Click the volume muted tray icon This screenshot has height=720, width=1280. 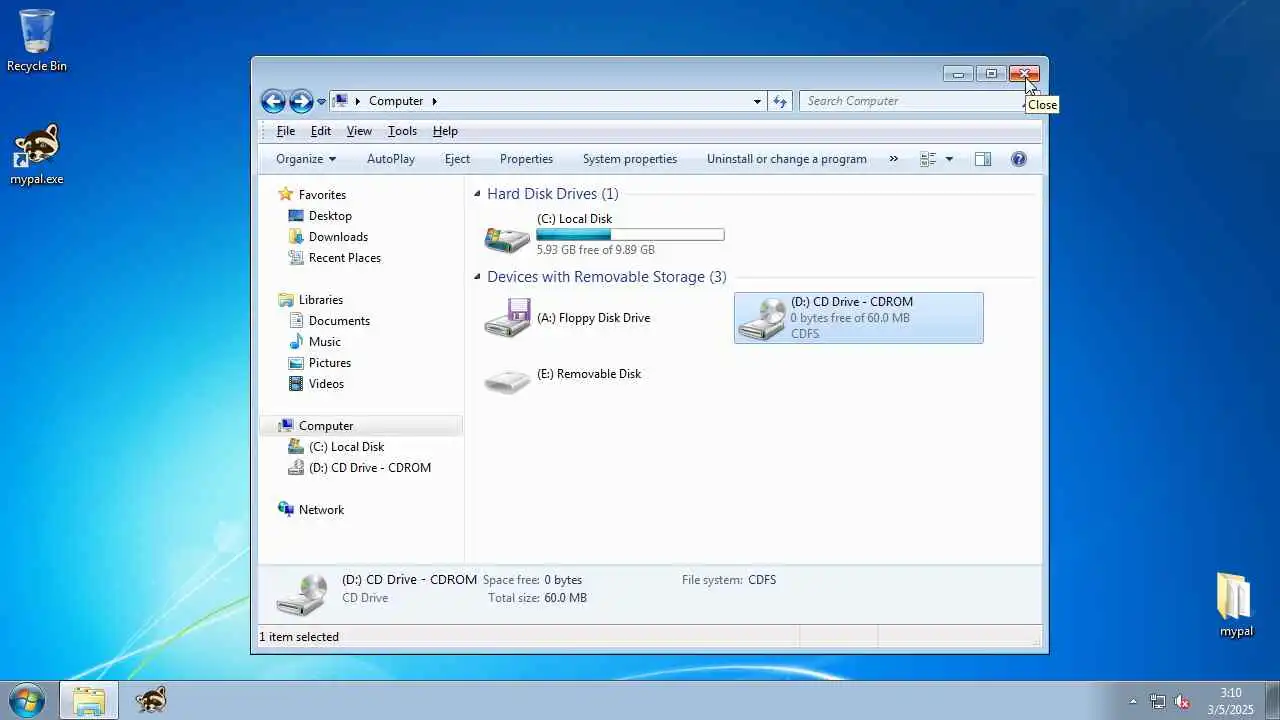point(1182,702)
